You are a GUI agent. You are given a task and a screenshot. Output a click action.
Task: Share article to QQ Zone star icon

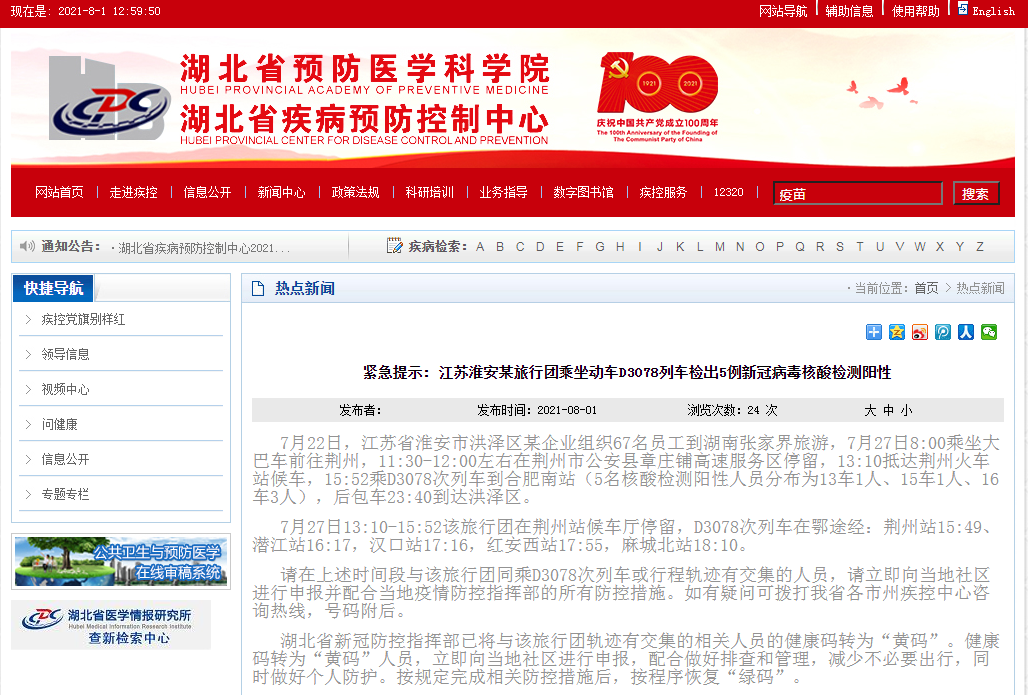(897, 332)
